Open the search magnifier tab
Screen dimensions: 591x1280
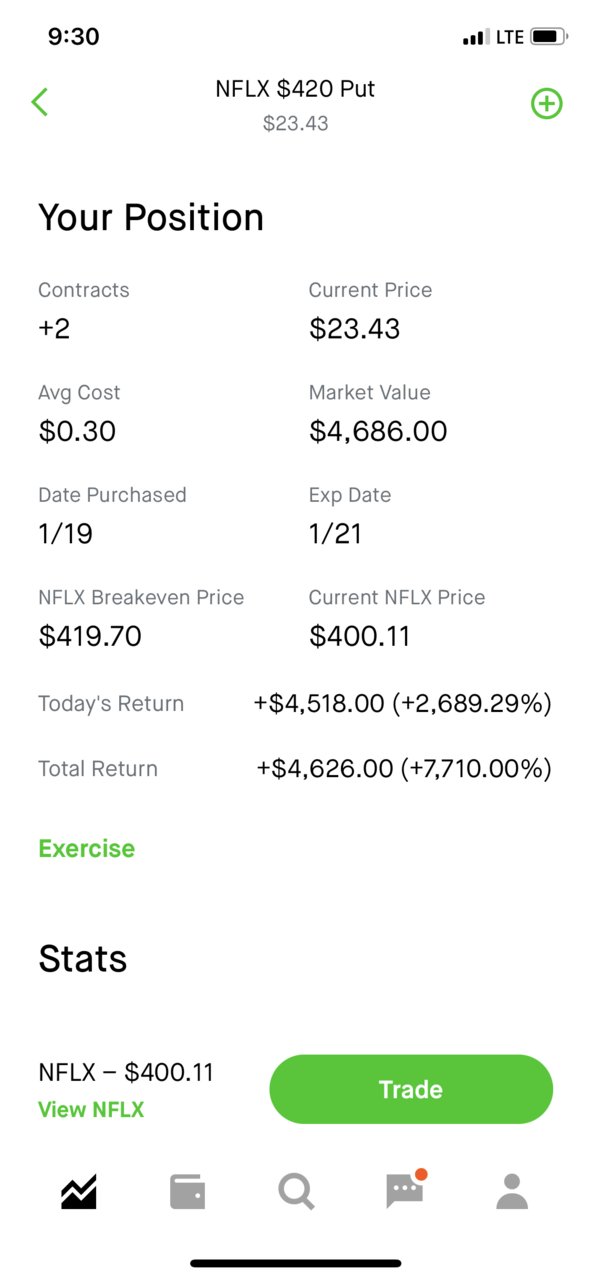tap(296, 1191)
